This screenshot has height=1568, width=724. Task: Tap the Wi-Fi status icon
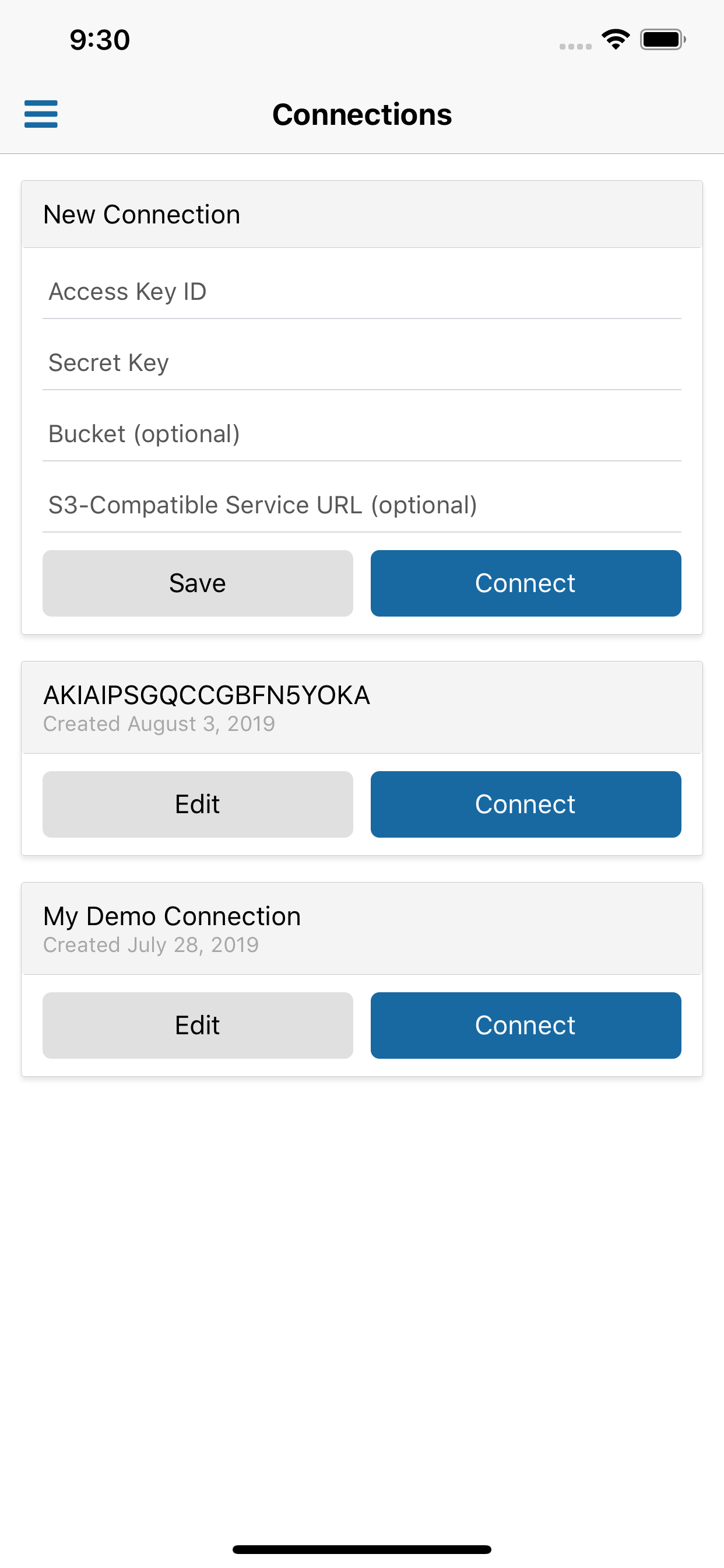(x=615, y=40)
